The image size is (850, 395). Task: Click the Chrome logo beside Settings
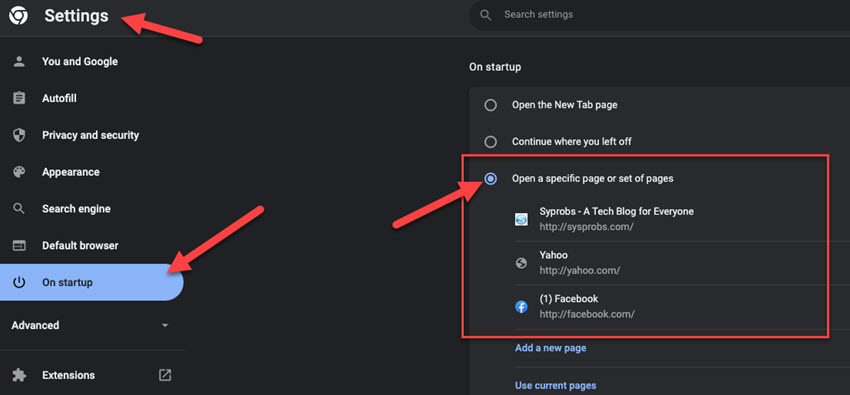[x=18, y=16]
